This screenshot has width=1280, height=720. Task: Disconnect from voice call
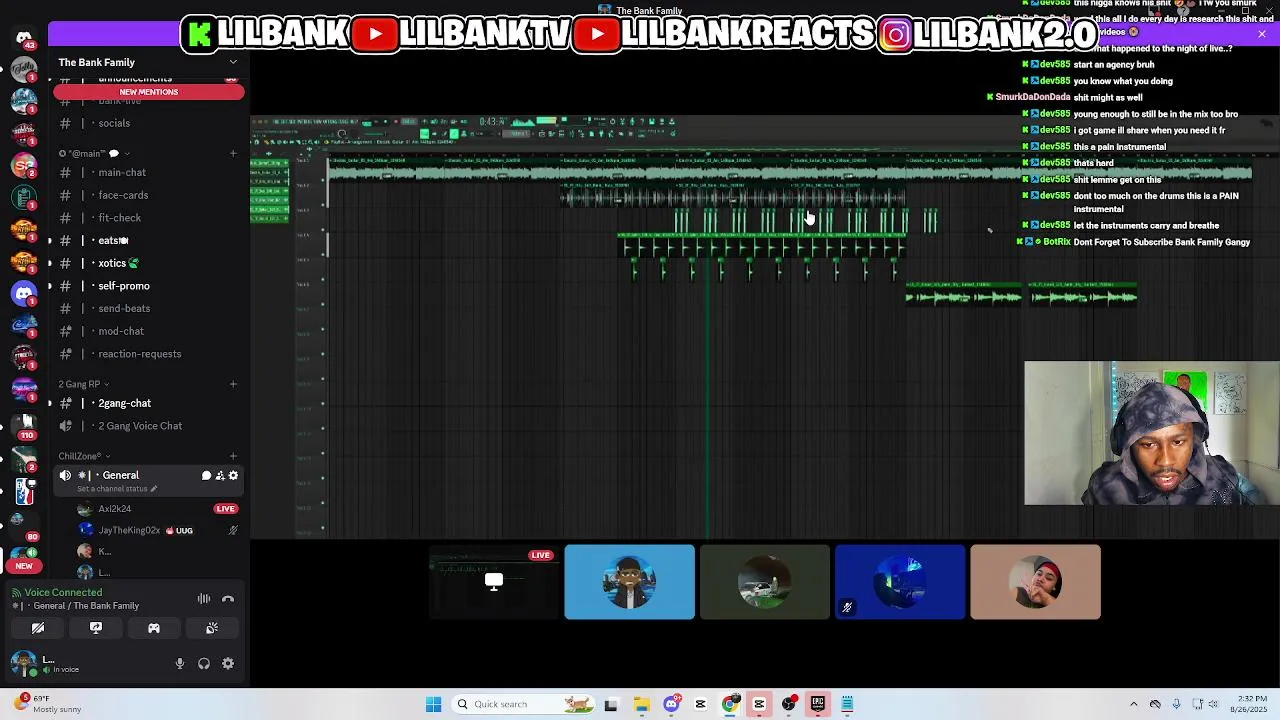point(228,599)
